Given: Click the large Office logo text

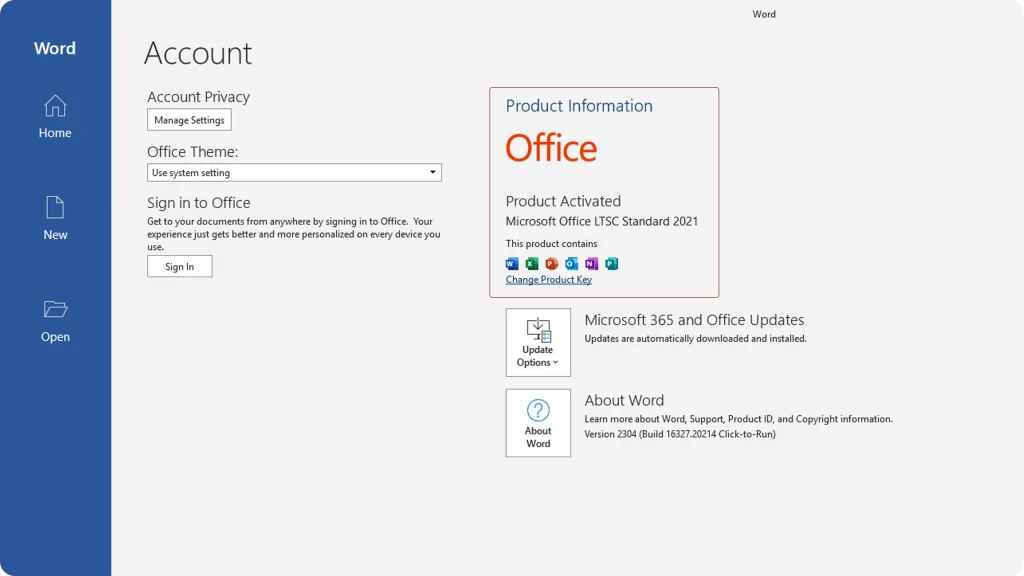Looking at the screenshot, I should pyautogui.click(x=551, y=148).
